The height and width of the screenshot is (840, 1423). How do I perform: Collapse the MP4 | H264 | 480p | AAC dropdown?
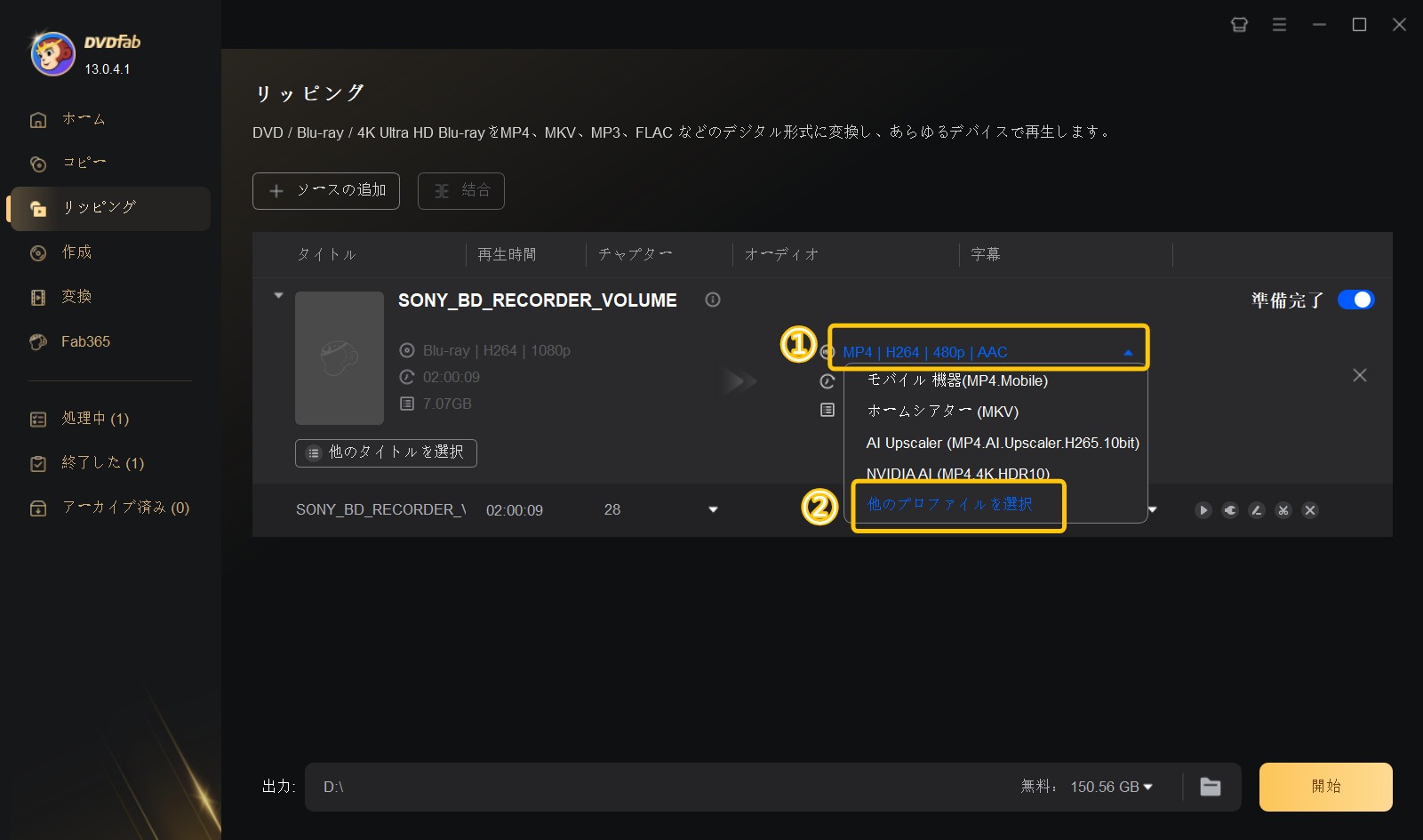(x=1128, y=353)
